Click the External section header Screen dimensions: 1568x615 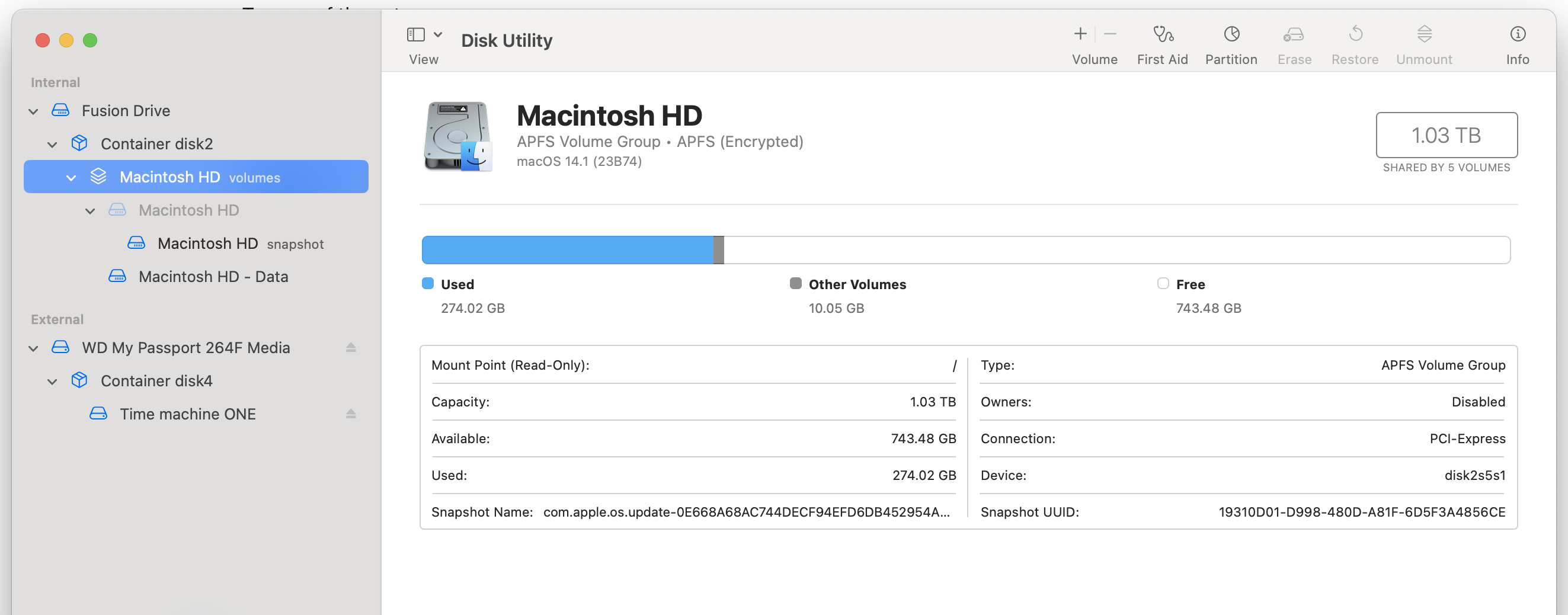click(57, 319)
